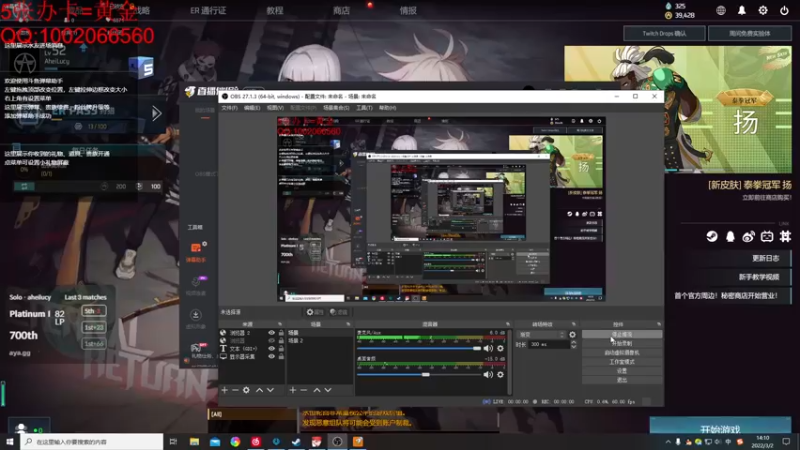Toggle visibility of 显示器采集 source
The image size is (800, 450).
tap(271, 356)
